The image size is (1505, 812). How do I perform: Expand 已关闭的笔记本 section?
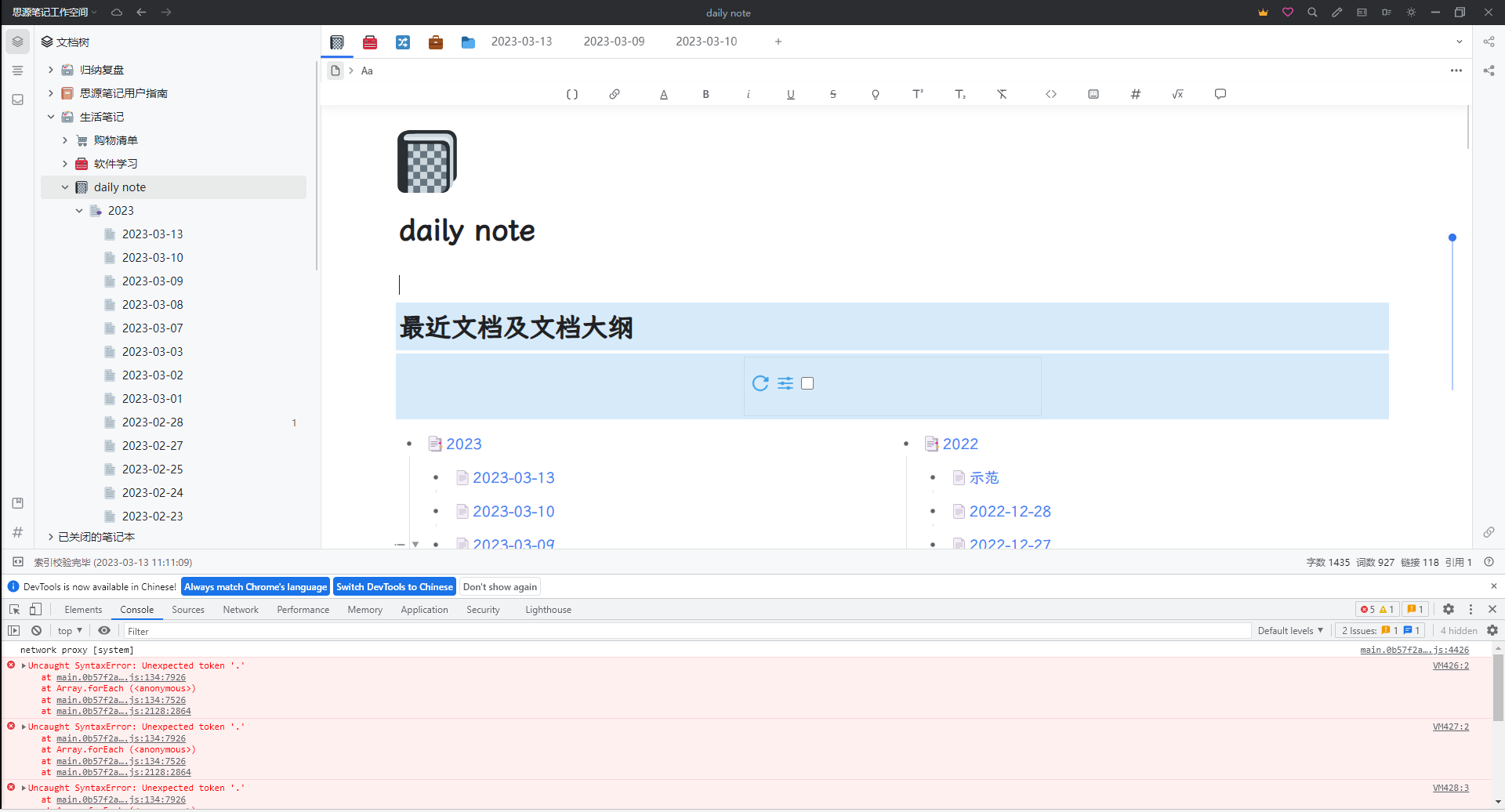51,537
